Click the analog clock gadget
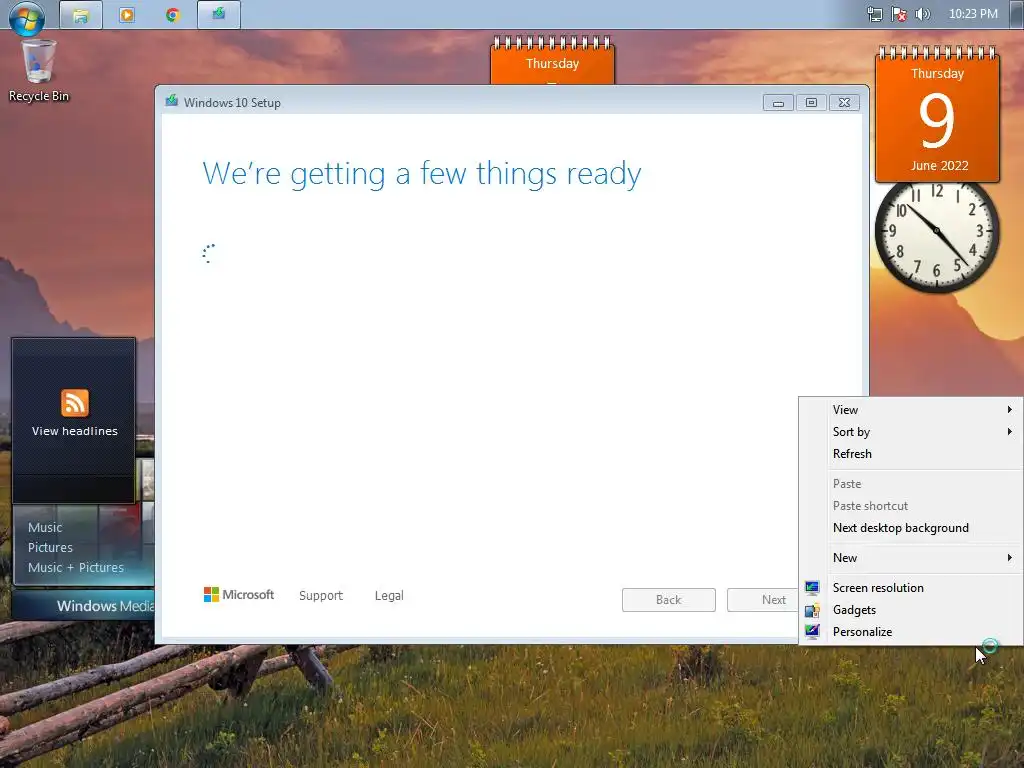The image size is (1024, 768). click(936, 236)
